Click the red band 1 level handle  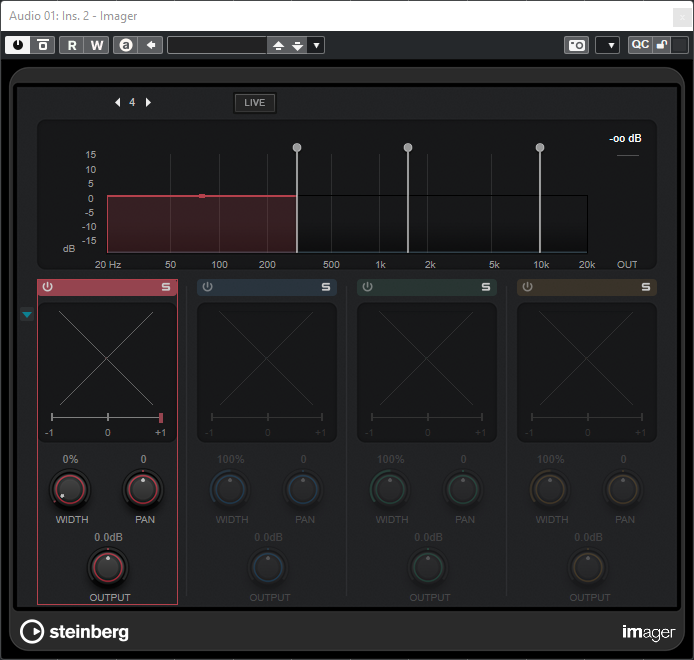(202, 196)
